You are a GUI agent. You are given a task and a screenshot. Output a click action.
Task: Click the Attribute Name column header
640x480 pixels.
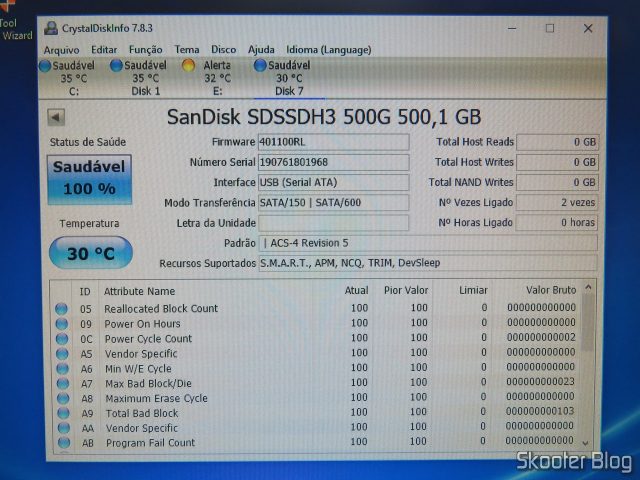[139, 291]
